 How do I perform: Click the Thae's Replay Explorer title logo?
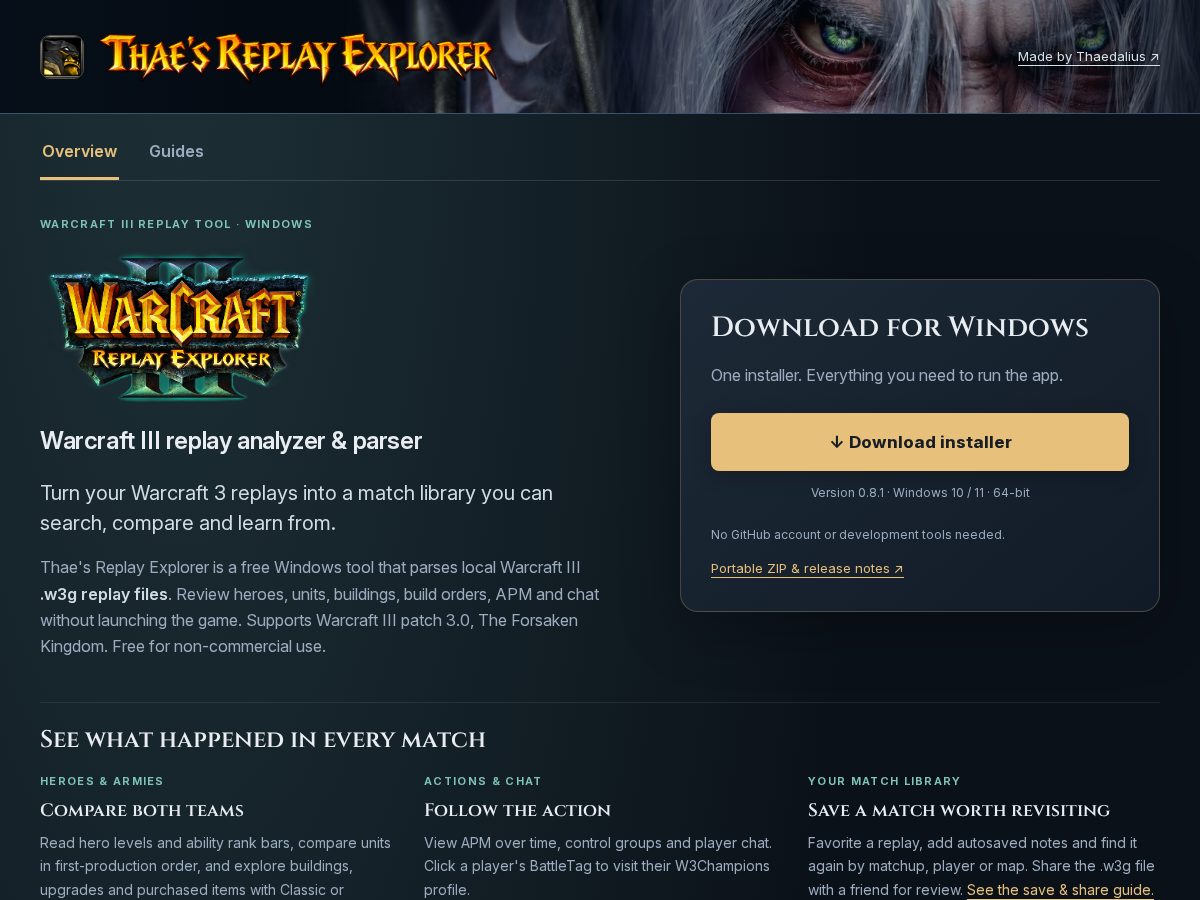pyautogui.click(x=298, y=57)
